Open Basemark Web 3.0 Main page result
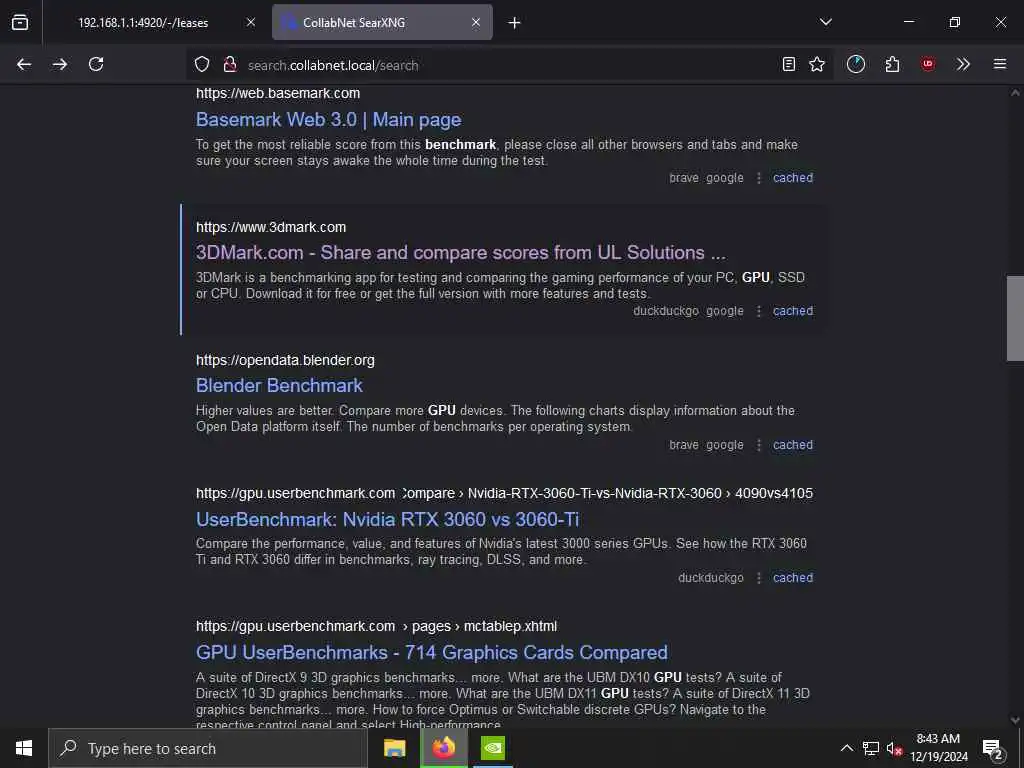The height and width of the screenshot is (768, 1024). tap(328, 120)
